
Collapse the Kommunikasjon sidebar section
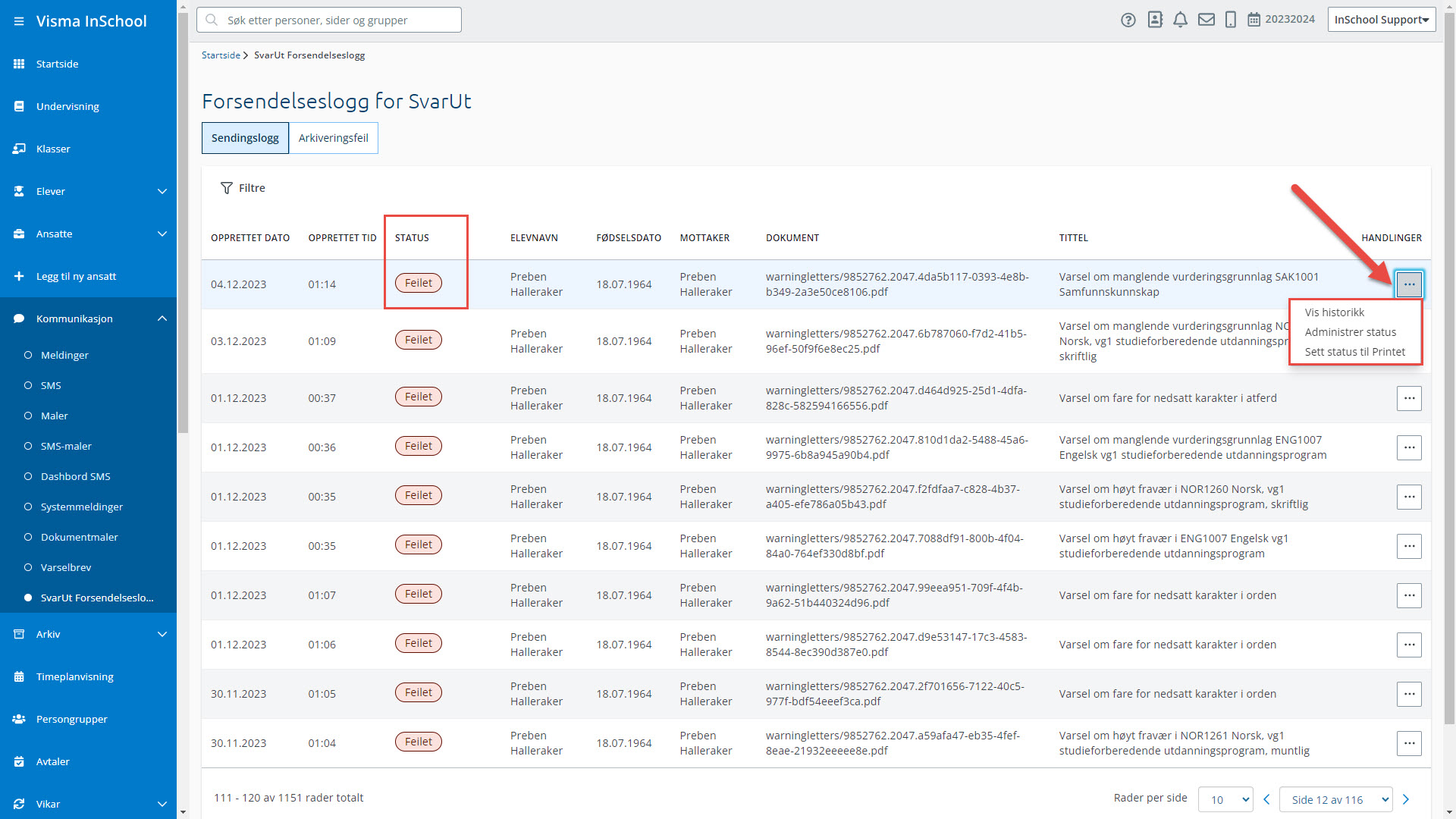coord(162,318)
